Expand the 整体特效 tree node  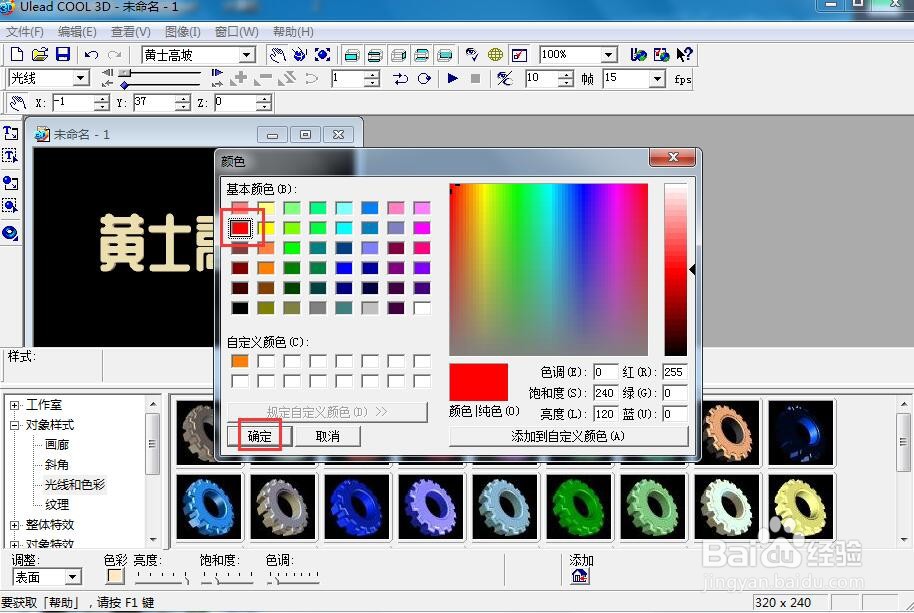[x=15, y=525]
